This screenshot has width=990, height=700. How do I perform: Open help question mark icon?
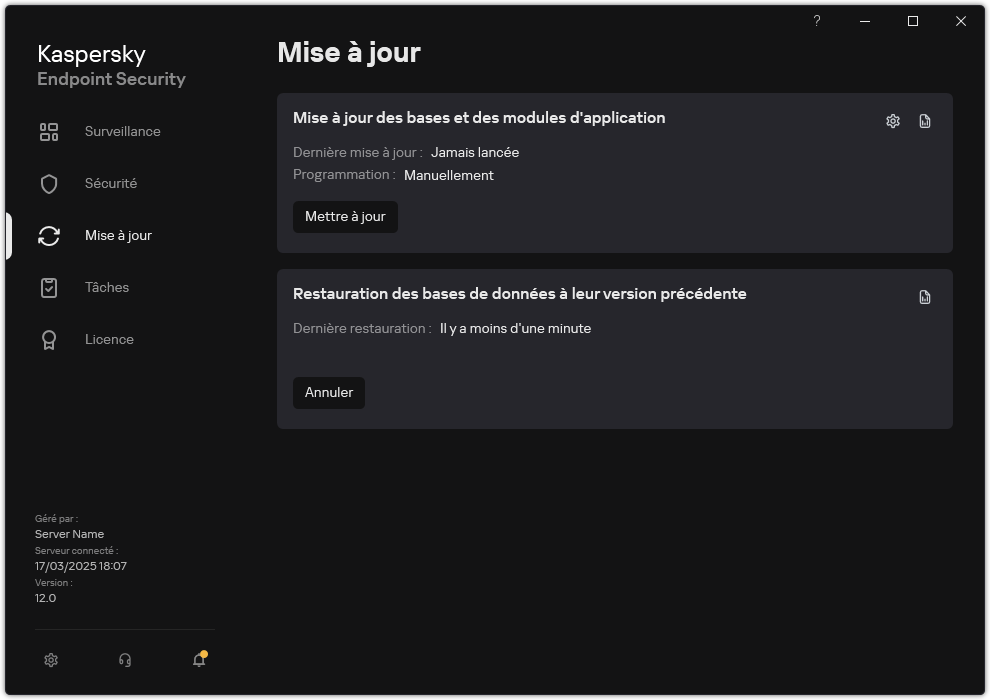coord(816,21)
